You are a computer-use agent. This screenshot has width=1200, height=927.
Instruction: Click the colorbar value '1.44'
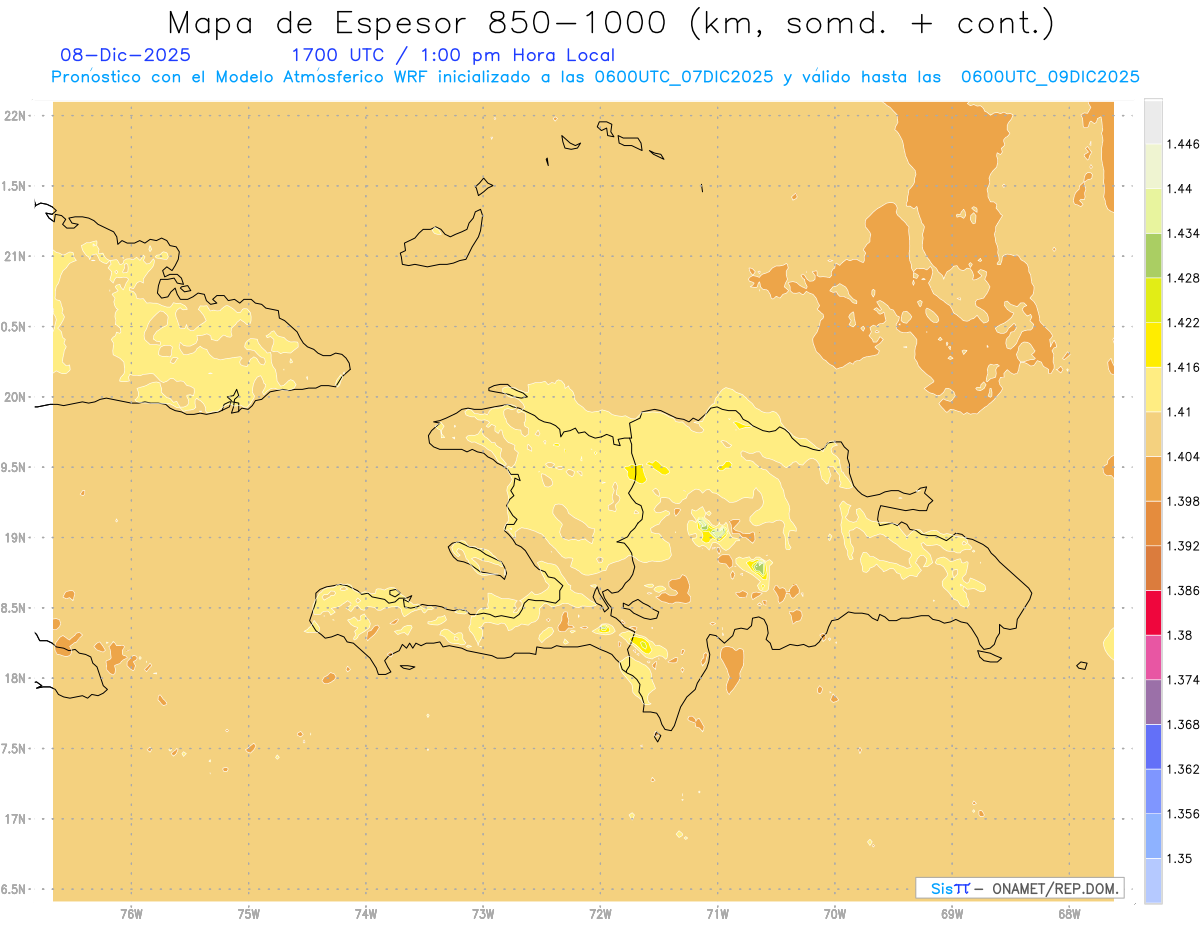[x=1181, y=188]
